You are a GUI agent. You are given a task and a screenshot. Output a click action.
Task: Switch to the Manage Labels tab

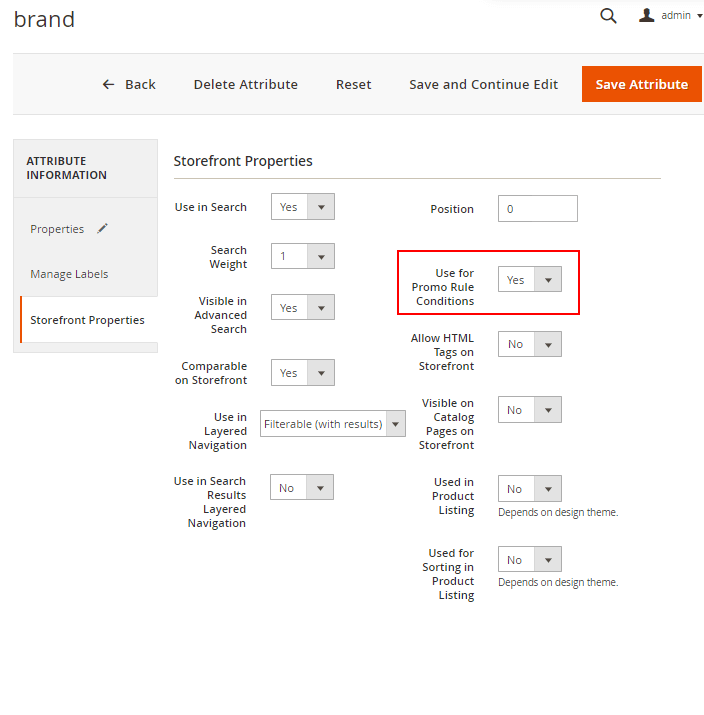coord(69,274)
